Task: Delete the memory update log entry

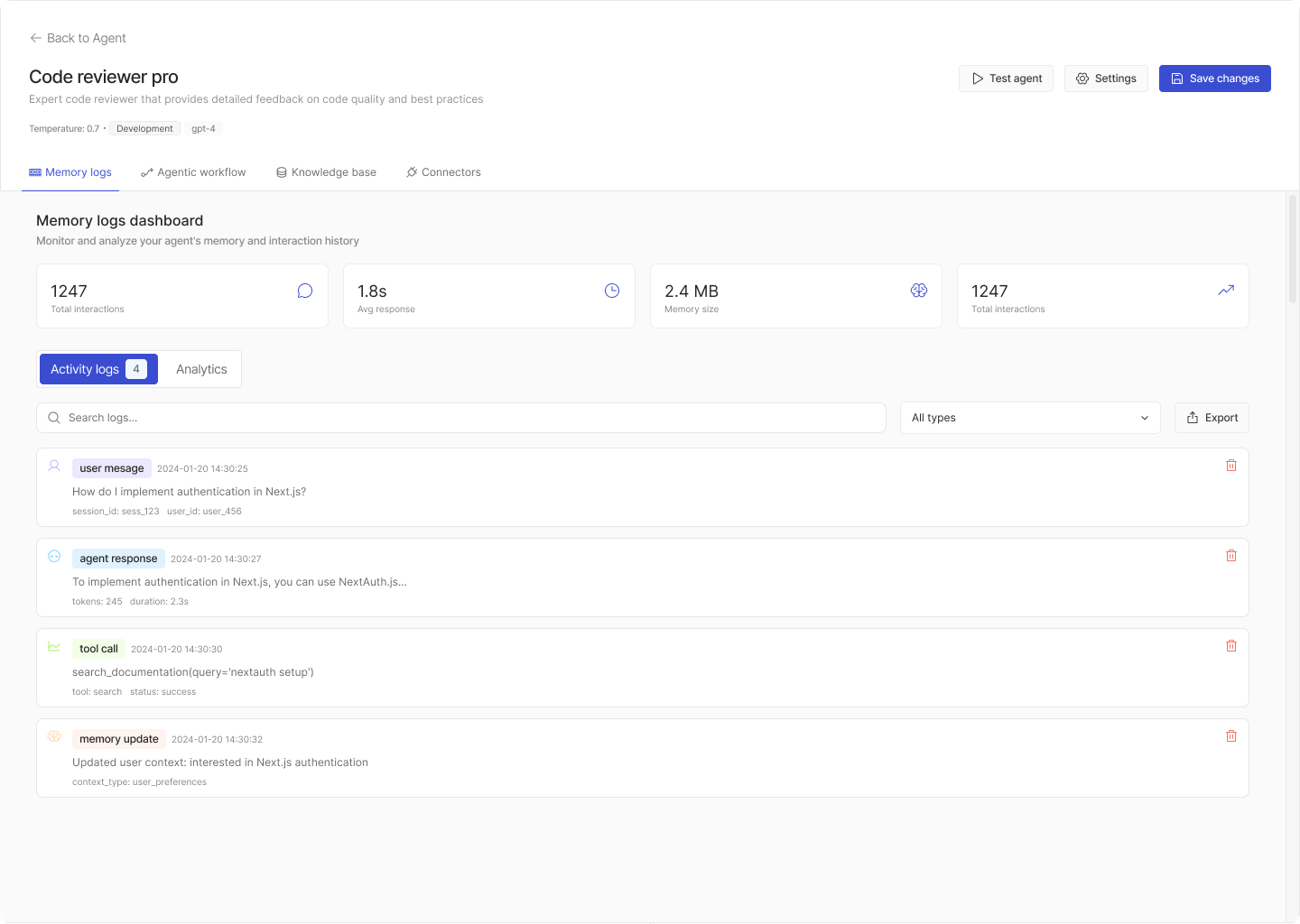Action: click(1231, 736)
